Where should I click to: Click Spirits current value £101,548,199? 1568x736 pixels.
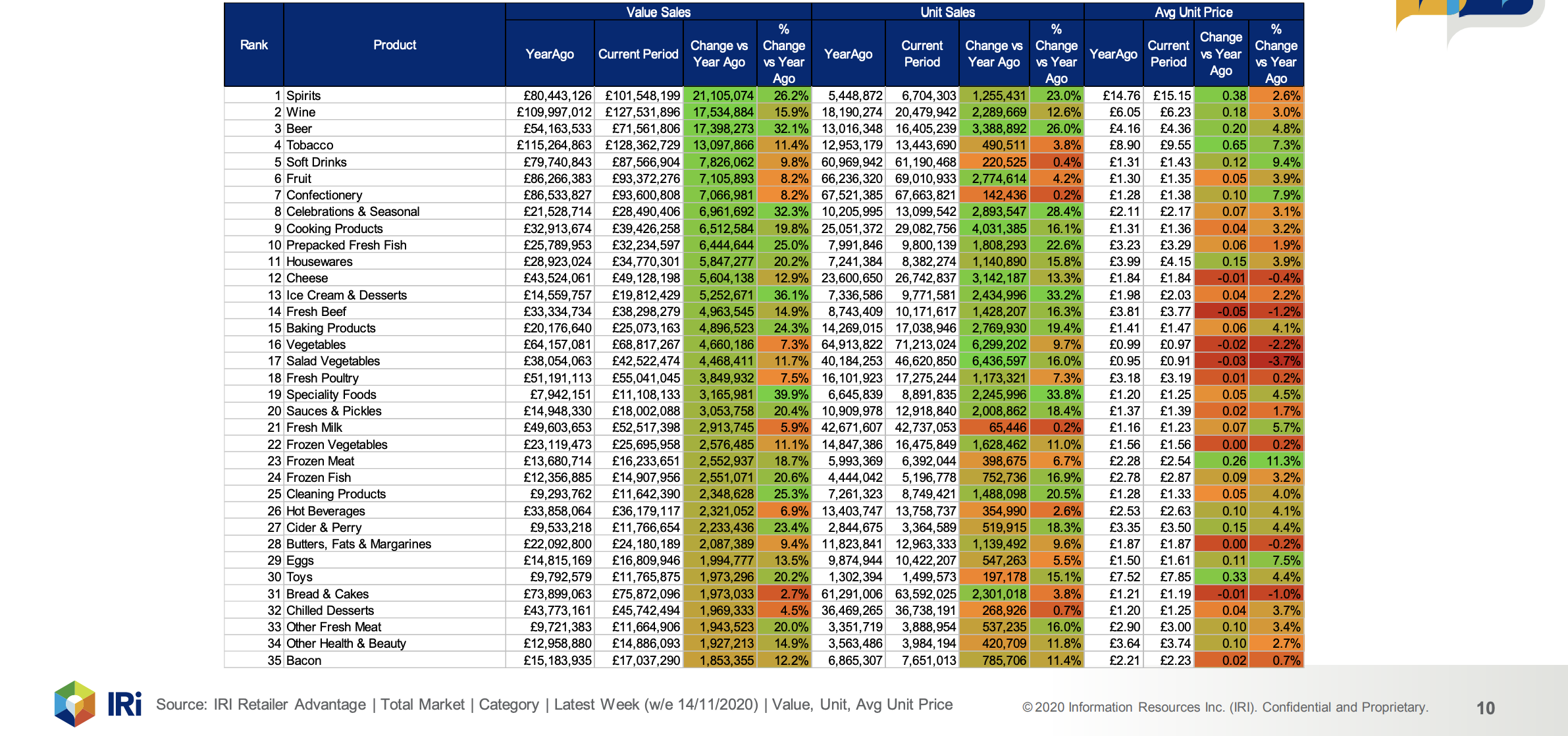[x=639, y=95]
